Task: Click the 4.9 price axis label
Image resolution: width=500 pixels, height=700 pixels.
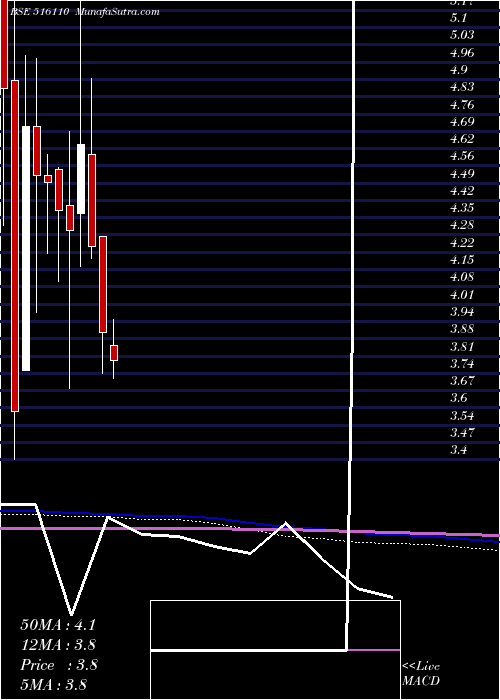Action: [x=459, y=70]
